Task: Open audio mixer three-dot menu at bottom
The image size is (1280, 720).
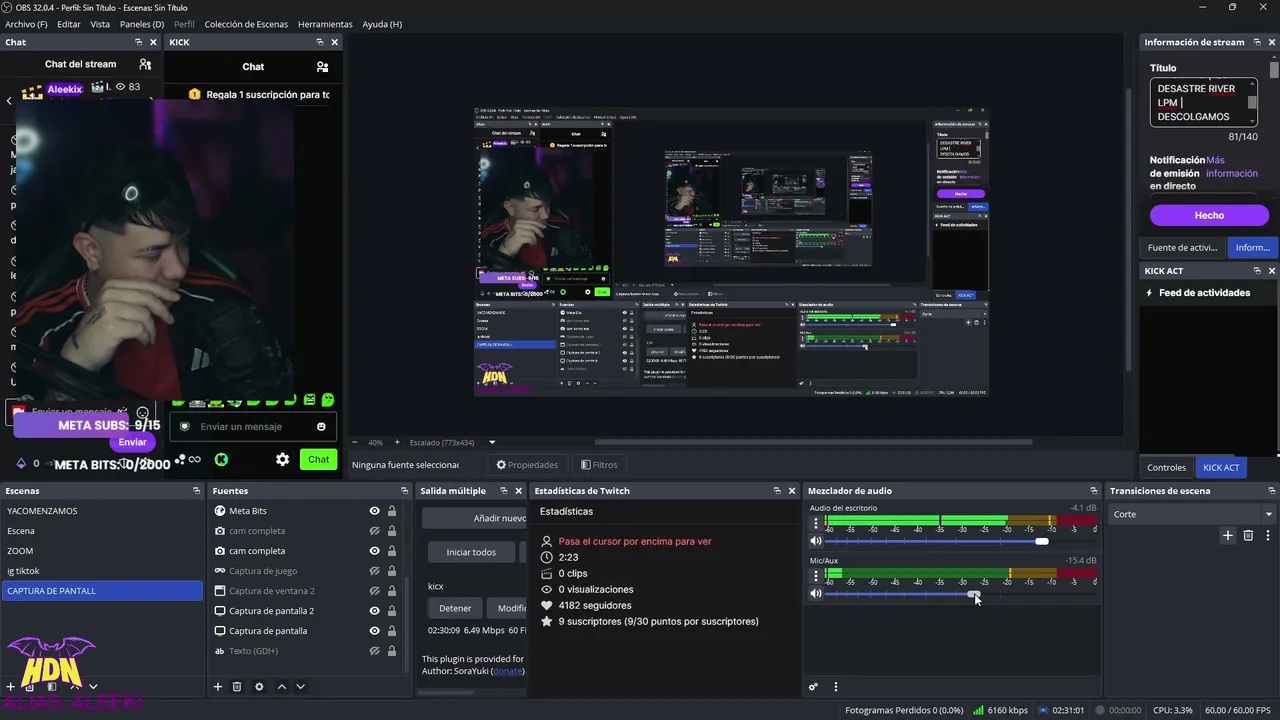Action: click(836, 687)
